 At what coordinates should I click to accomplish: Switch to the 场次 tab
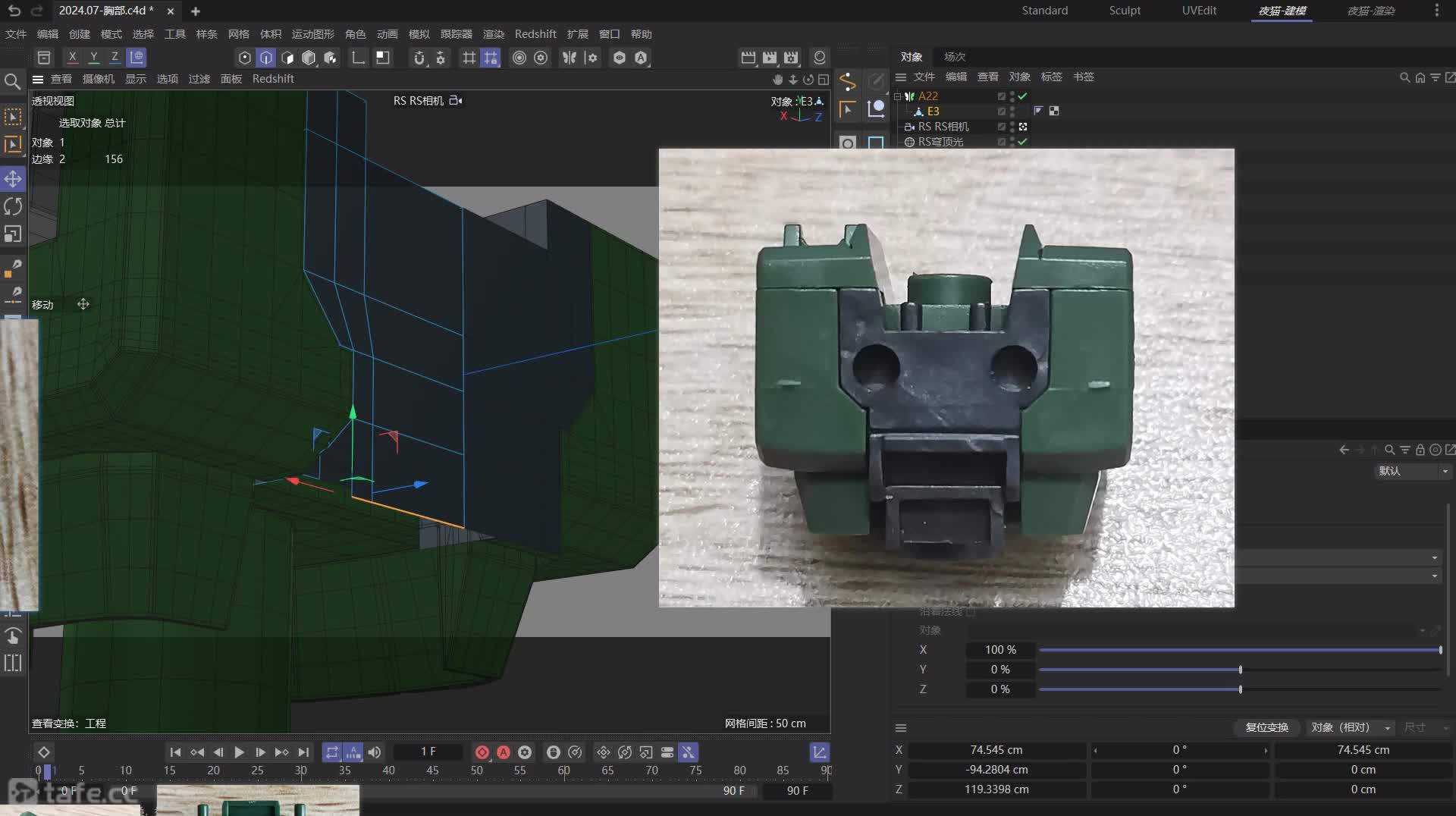pyautogui.click(x=955, y=57)
